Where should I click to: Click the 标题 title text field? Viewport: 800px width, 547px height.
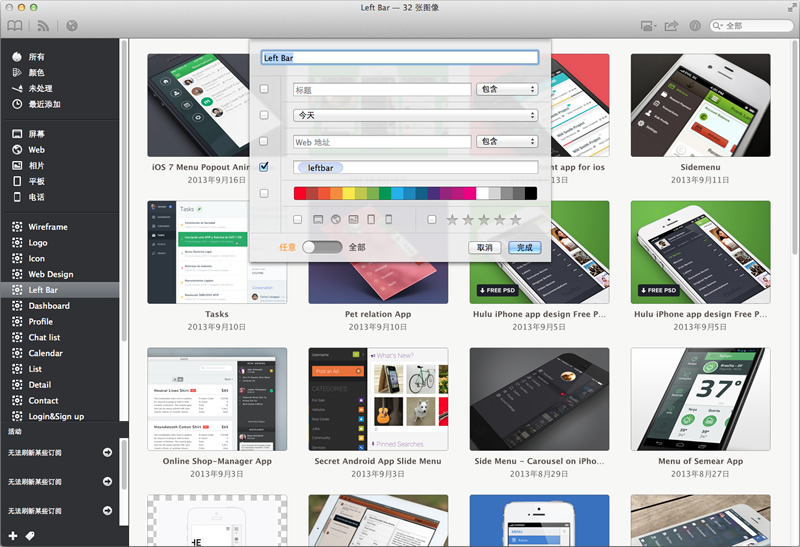tap(382, 90)
